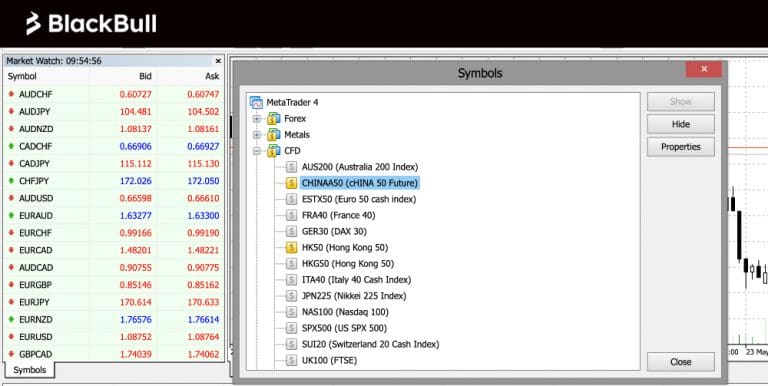The image size is (768, 386).
Task: Select GER30 (DAX 30)
Action: (x=334, y=231)
